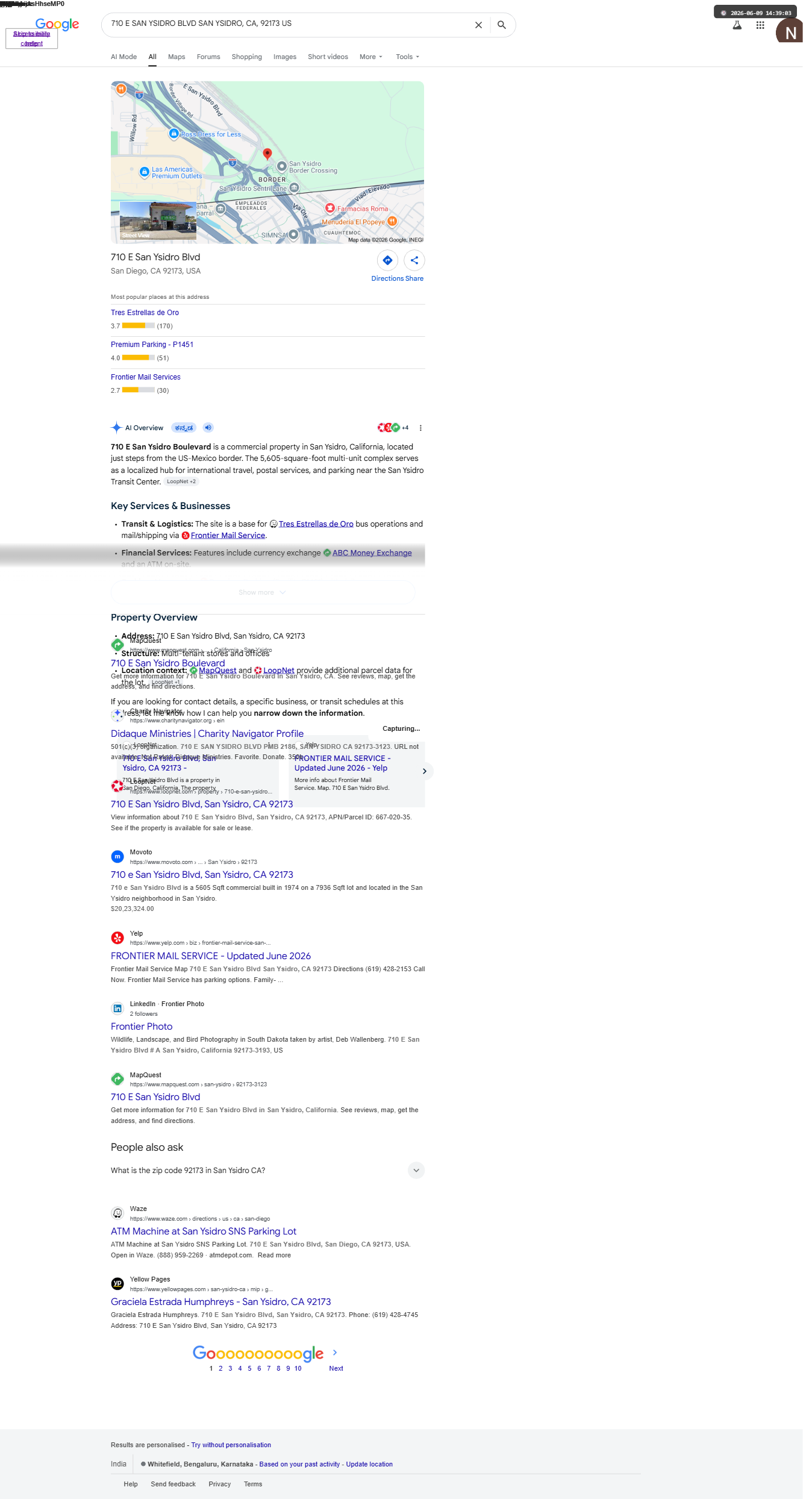Go to results page 10
Viewport: 812px width, 1499px height.
tap(298, 1368)
